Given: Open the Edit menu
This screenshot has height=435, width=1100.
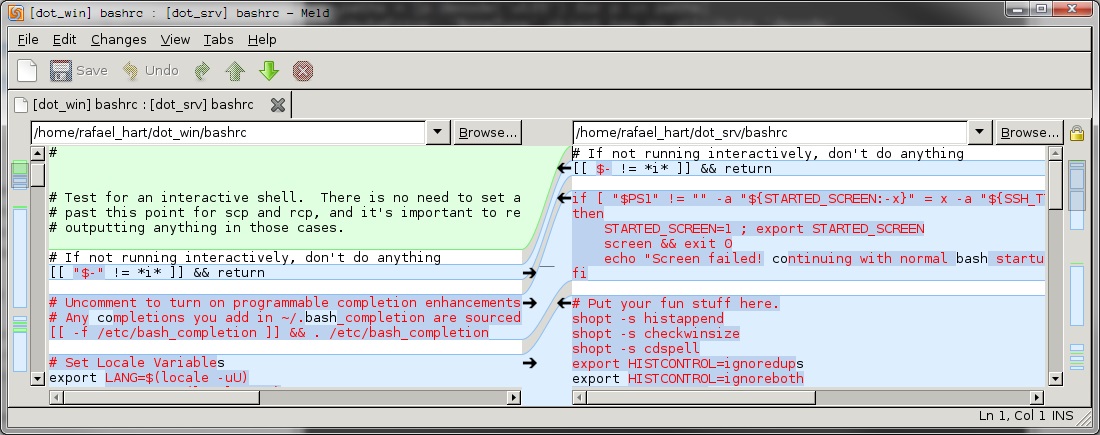Looking at the screenshot, I should tap(65, 39).
